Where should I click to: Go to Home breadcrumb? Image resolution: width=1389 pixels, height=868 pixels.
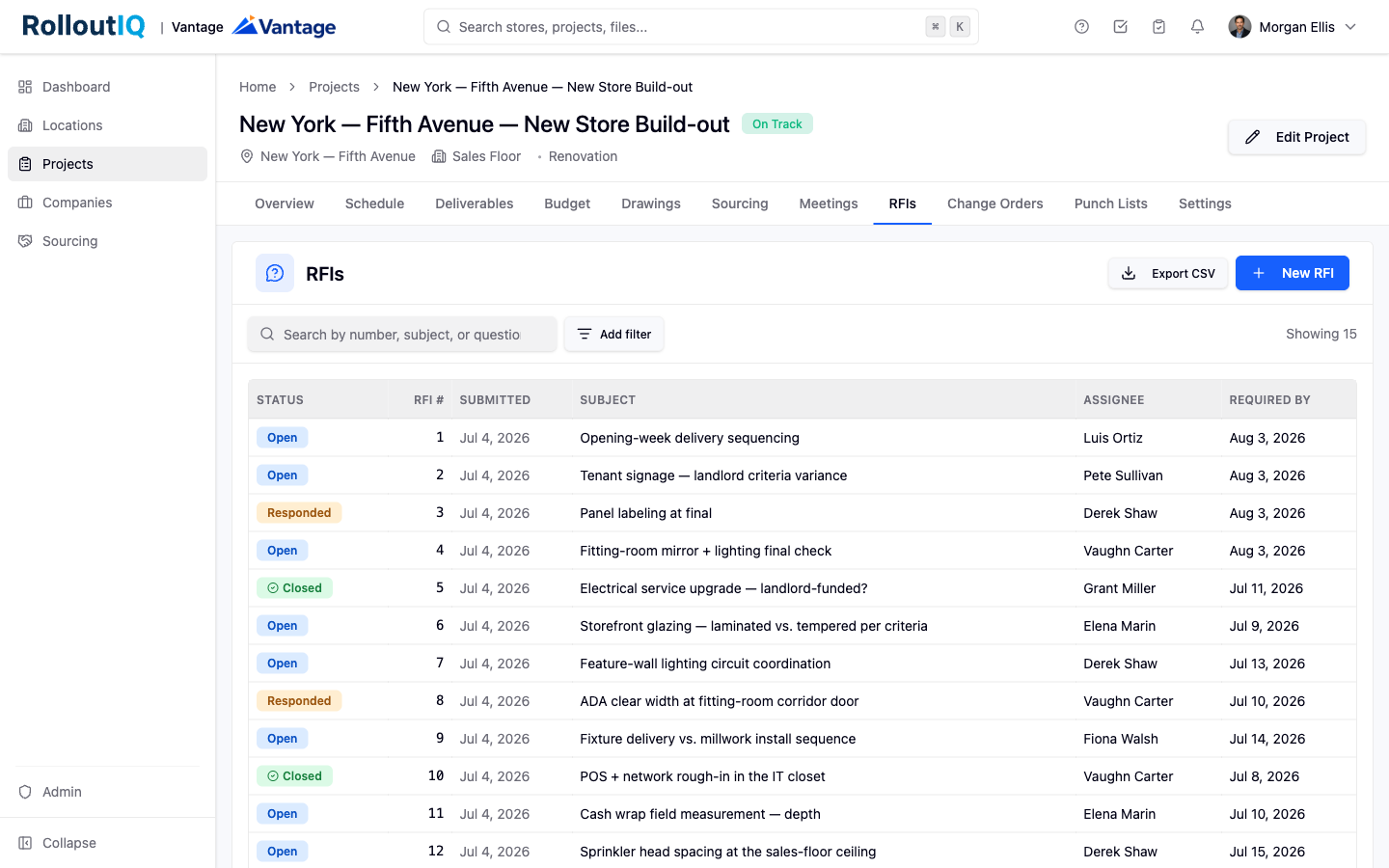point(258,87)
